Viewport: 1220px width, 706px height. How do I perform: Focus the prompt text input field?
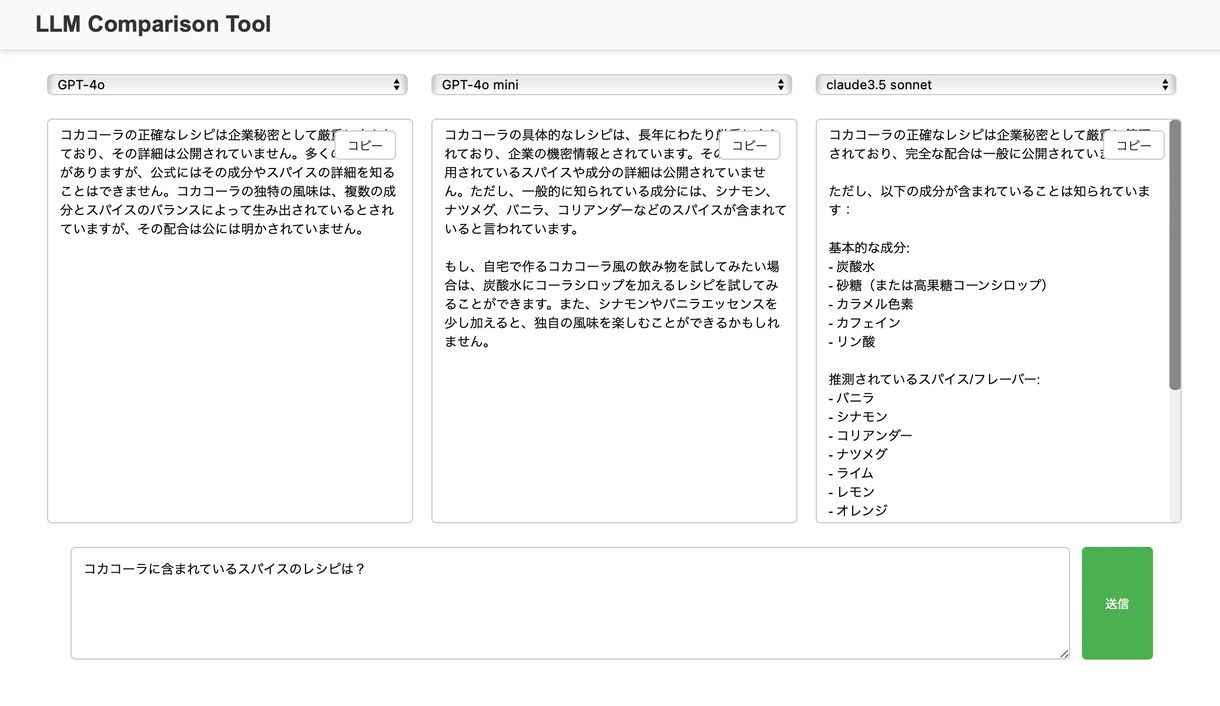[570, 603]
